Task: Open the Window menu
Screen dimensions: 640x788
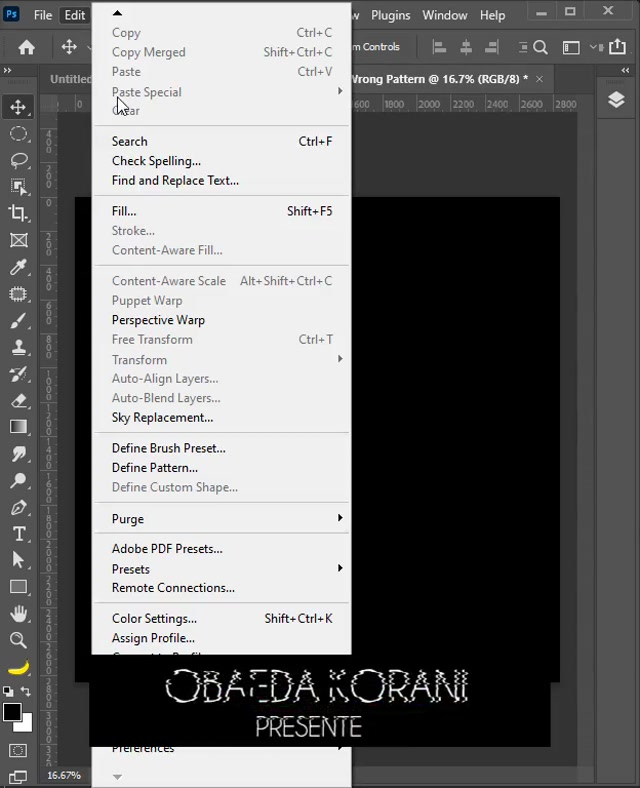Action: pyautogui.click(x=444, y=15)
